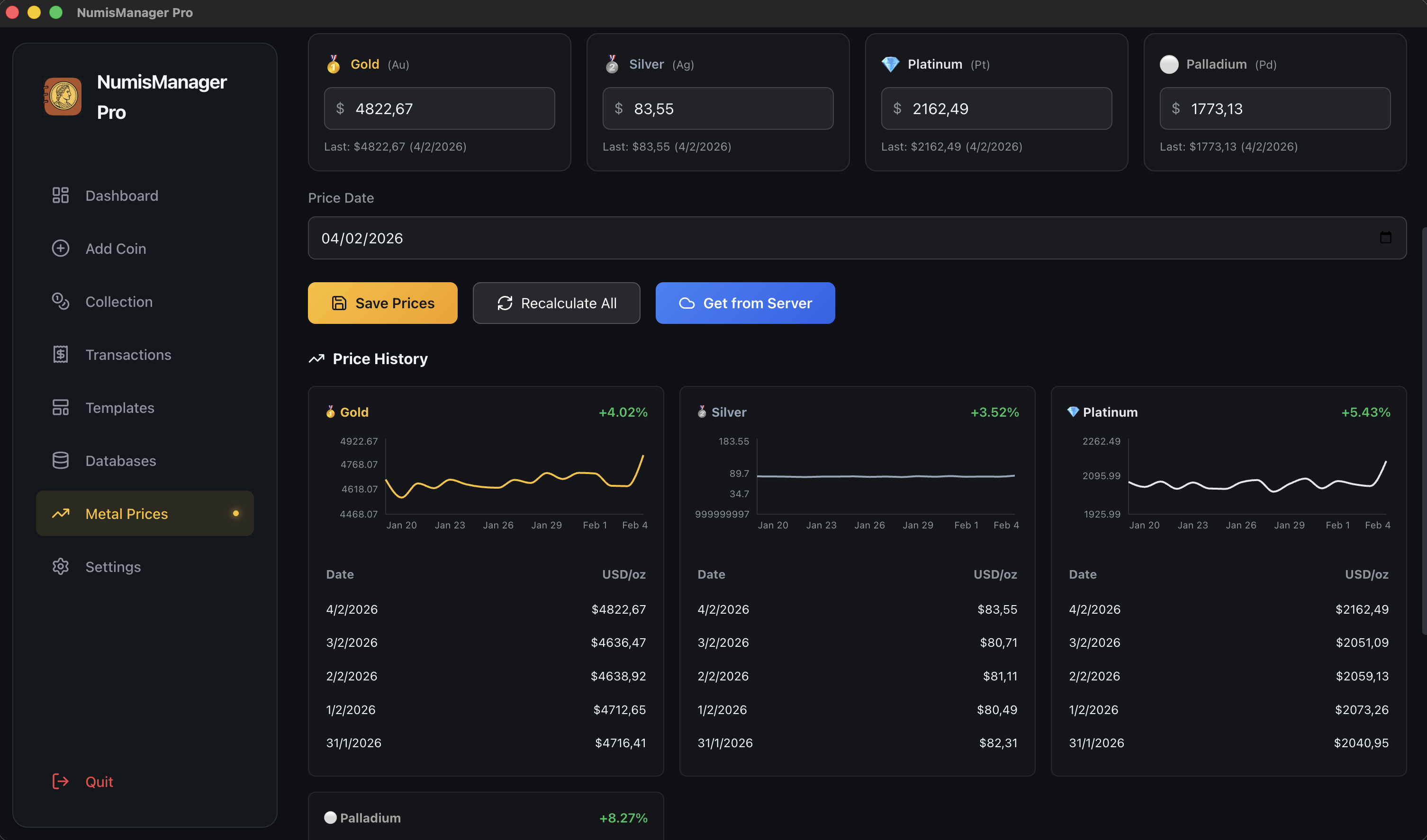Open Collection via its coins icon
This screenshot has height=840, width=1427.
60,301
